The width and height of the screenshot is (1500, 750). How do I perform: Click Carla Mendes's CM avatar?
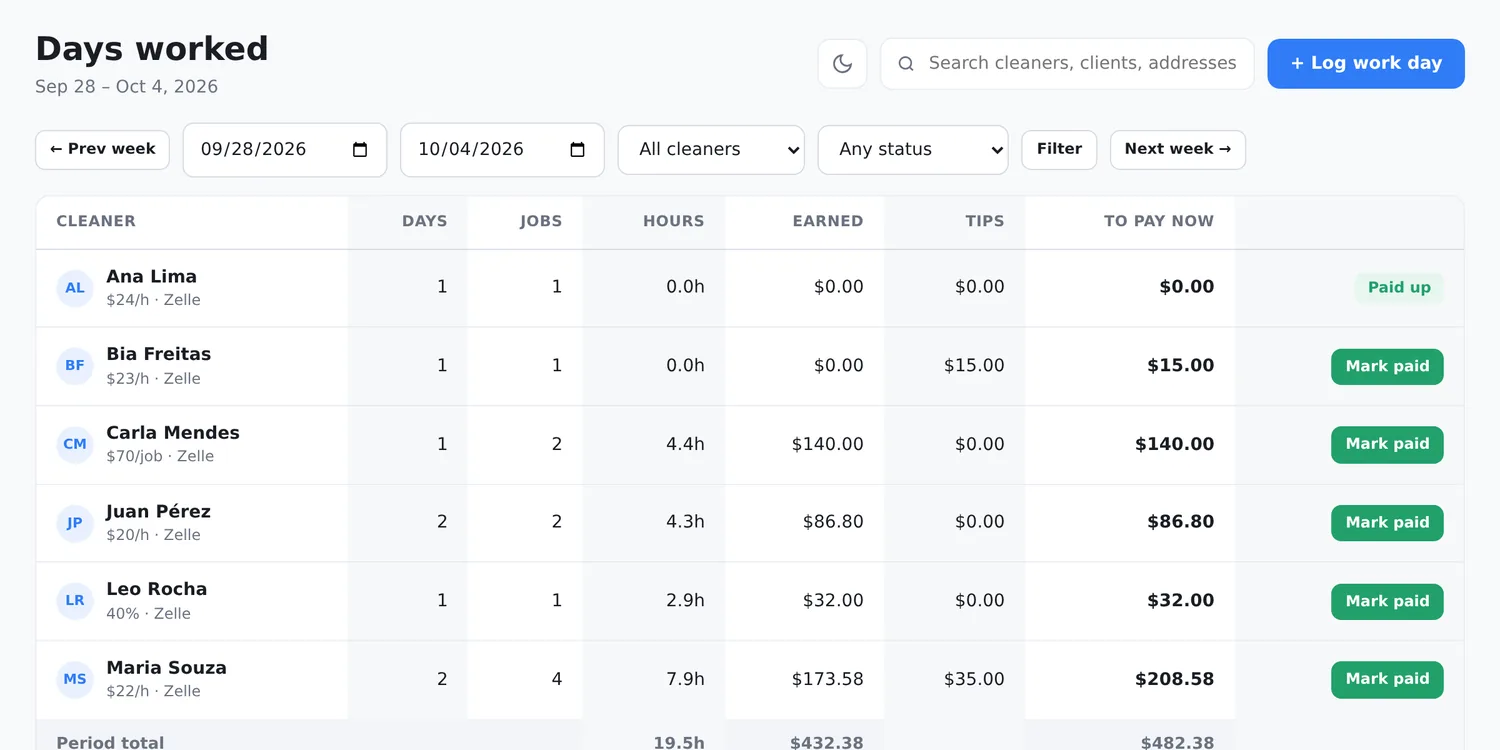pyautogui.click(x=75, y=444)
